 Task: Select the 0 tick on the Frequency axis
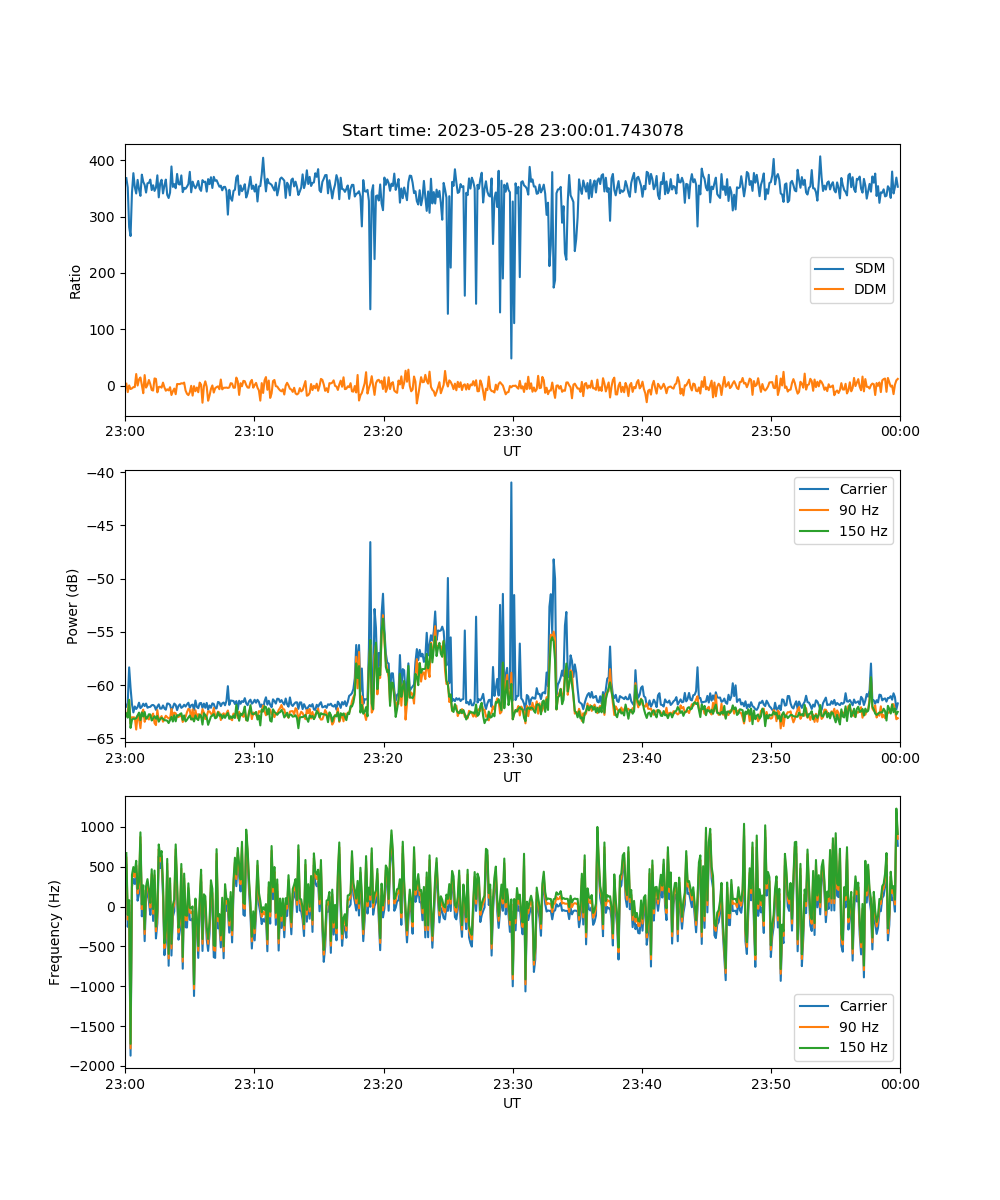click(112, 907)
